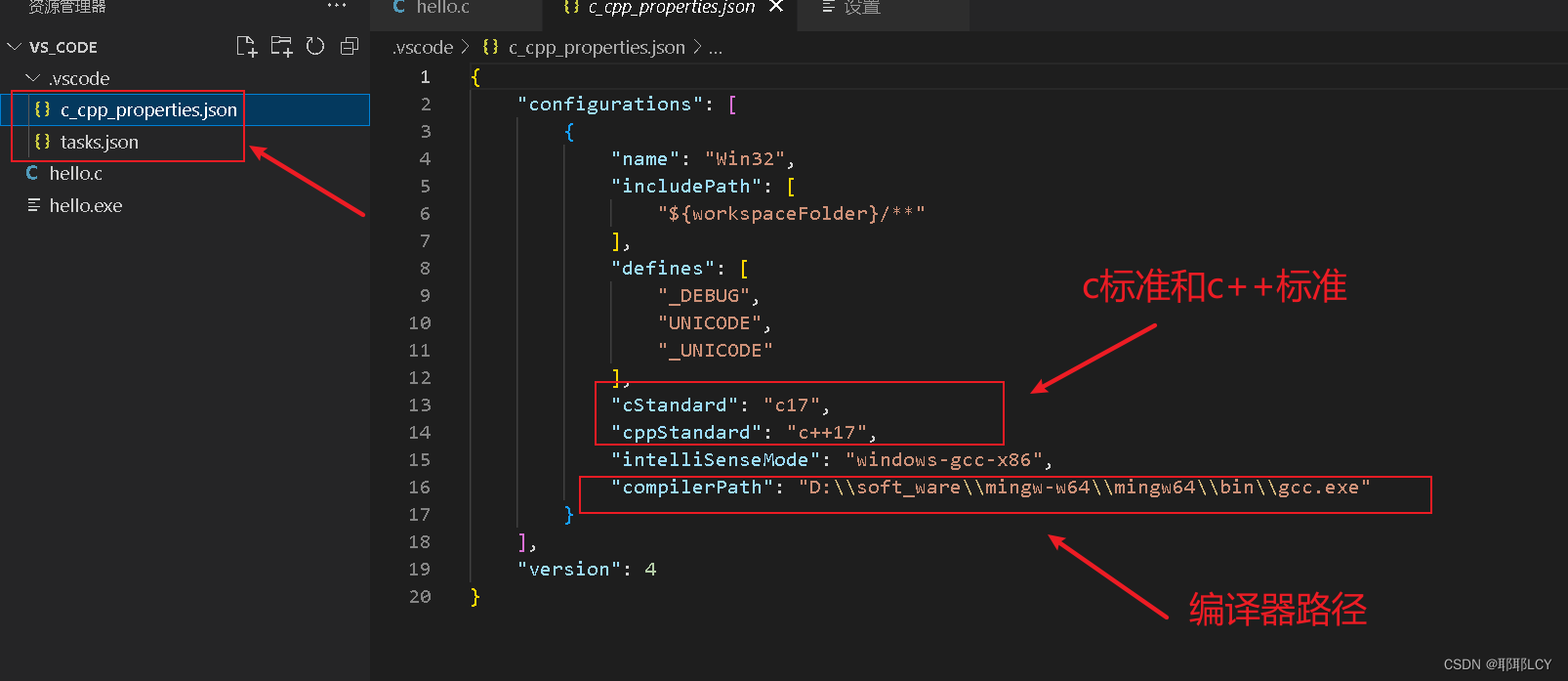This screenshot has width=1568, height=681.
Task: Click the .vscode breadcrumb segment
Action: click(423, 47)
